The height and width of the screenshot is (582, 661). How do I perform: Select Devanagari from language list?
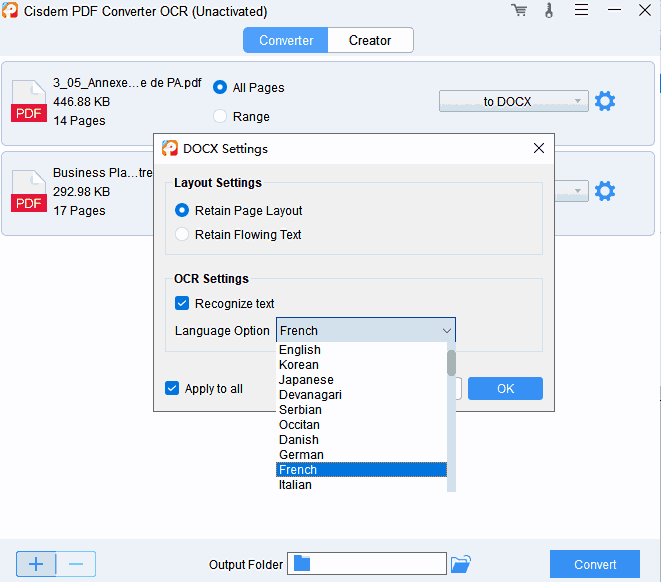[361, 395]
